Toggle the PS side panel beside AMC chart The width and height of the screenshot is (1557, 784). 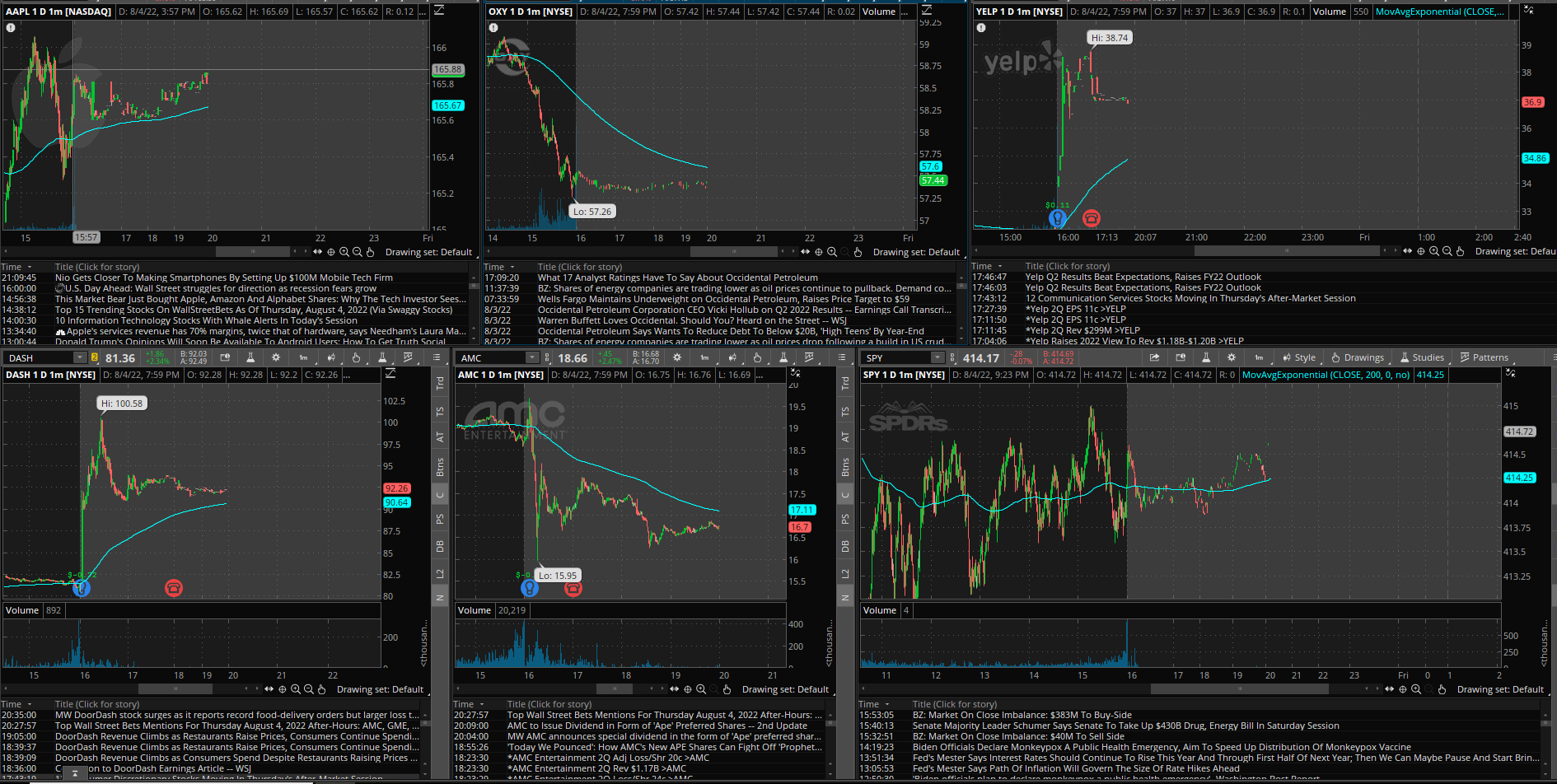coord(845,519)
